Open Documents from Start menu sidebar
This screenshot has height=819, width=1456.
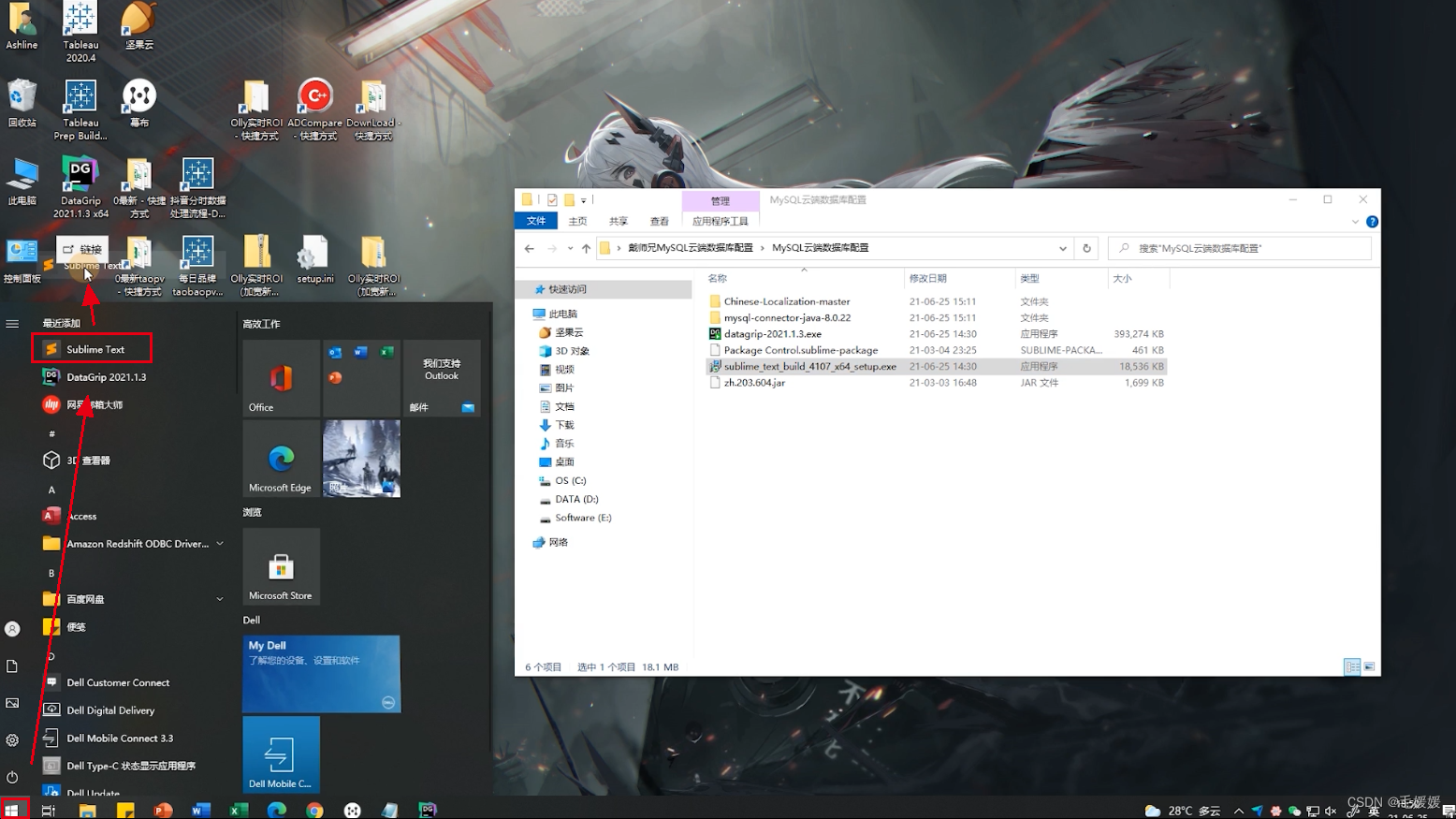point(12,666)
